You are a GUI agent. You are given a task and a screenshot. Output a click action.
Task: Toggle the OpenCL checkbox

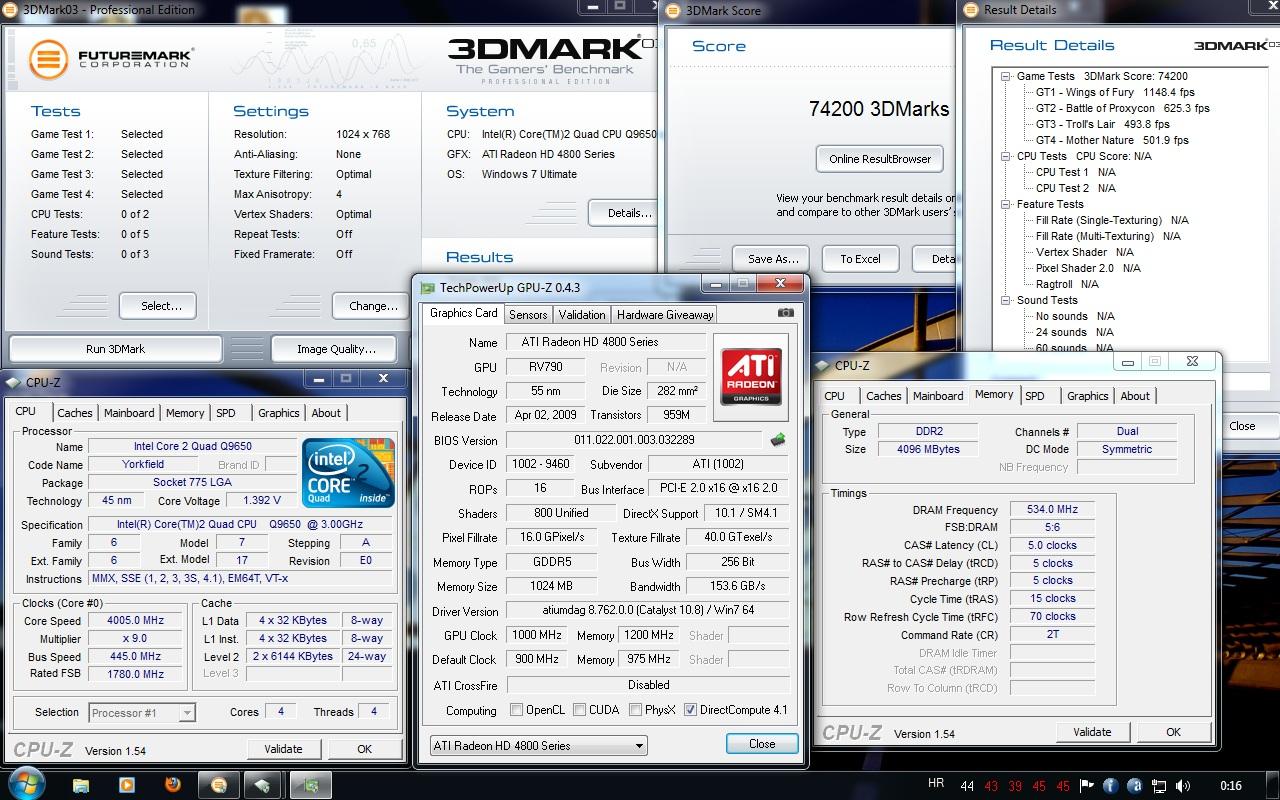coord(516,710)
